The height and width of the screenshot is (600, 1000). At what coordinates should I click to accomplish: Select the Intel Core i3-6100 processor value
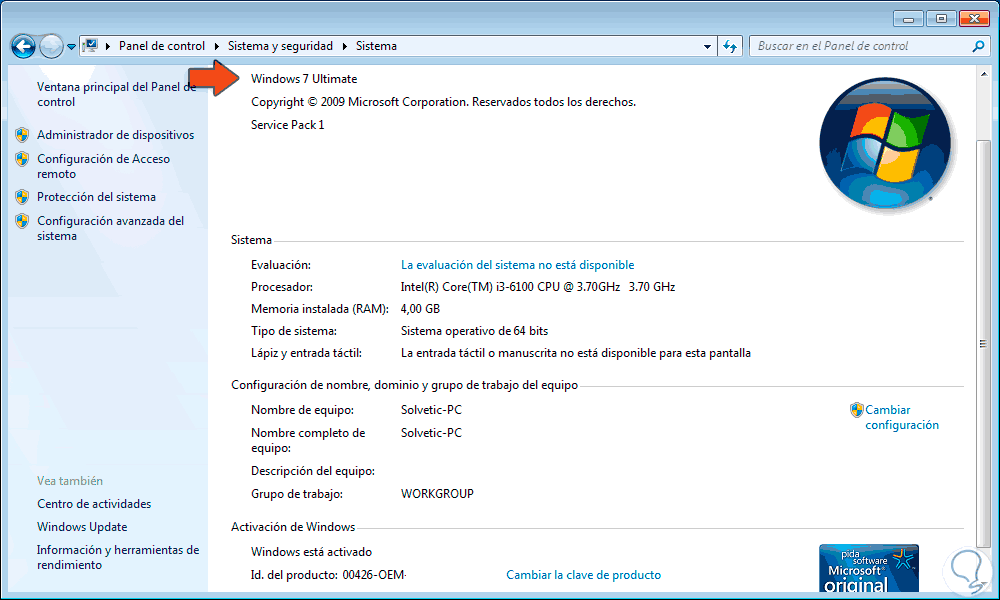[x=538, y=286]
